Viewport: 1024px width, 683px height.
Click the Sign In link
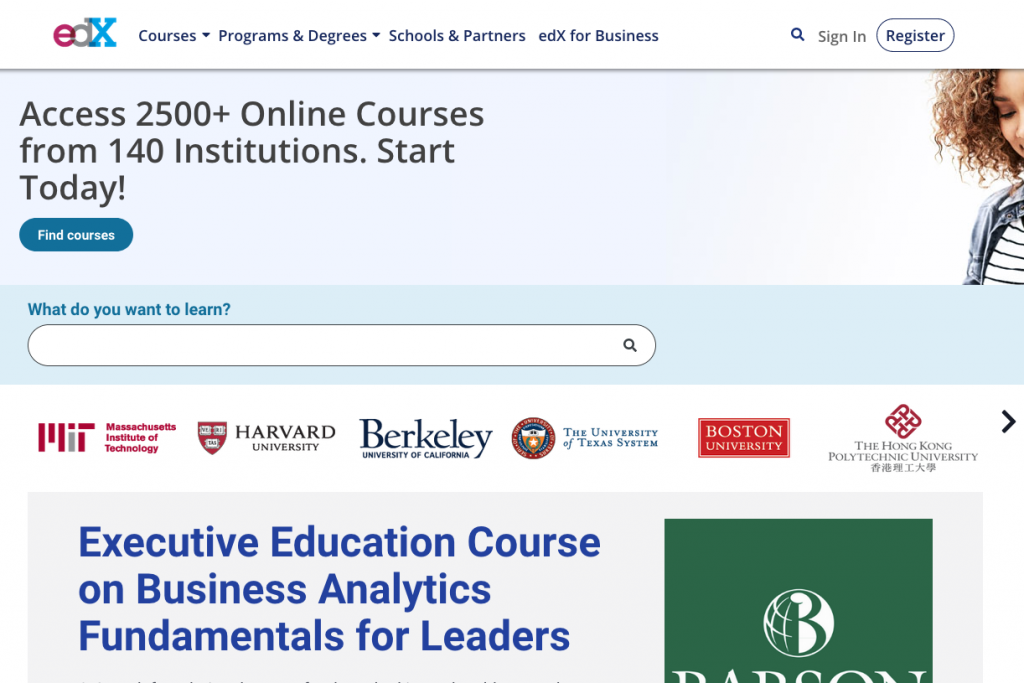[x=842, y=37]
